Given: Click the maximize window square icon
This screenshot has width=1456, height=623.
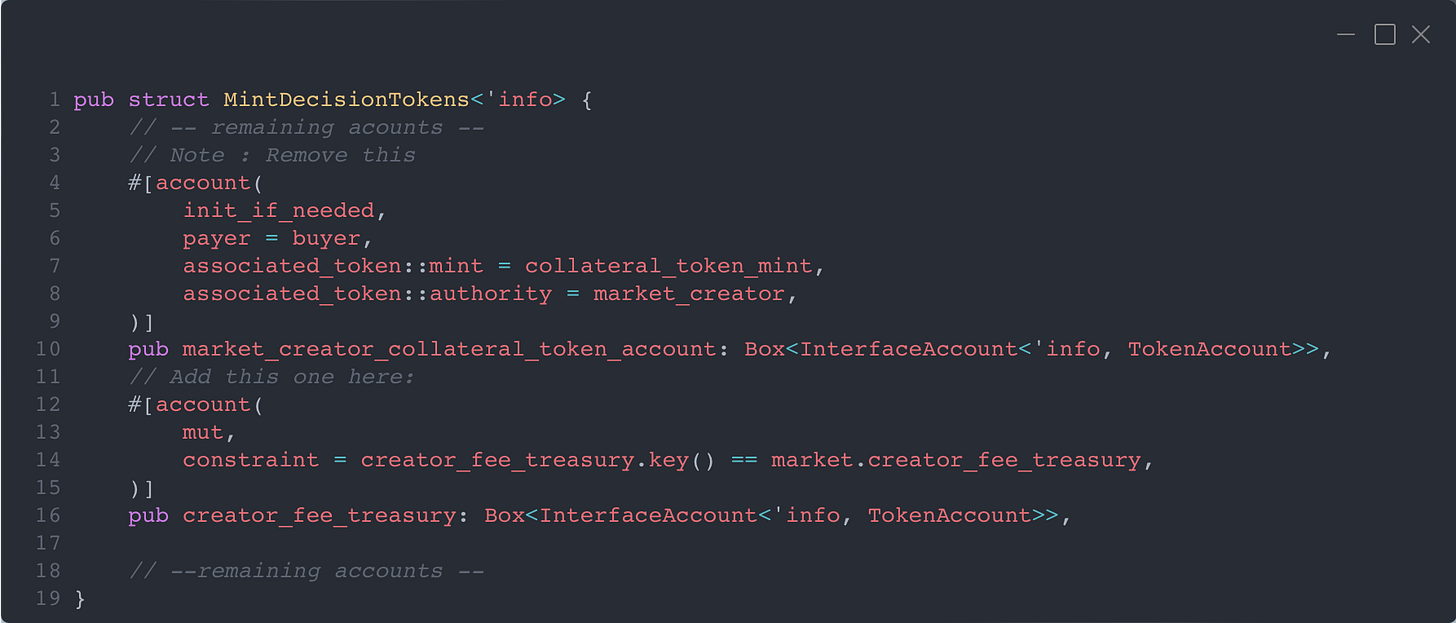Looking at the screenshot, I should coord(1385,35).
